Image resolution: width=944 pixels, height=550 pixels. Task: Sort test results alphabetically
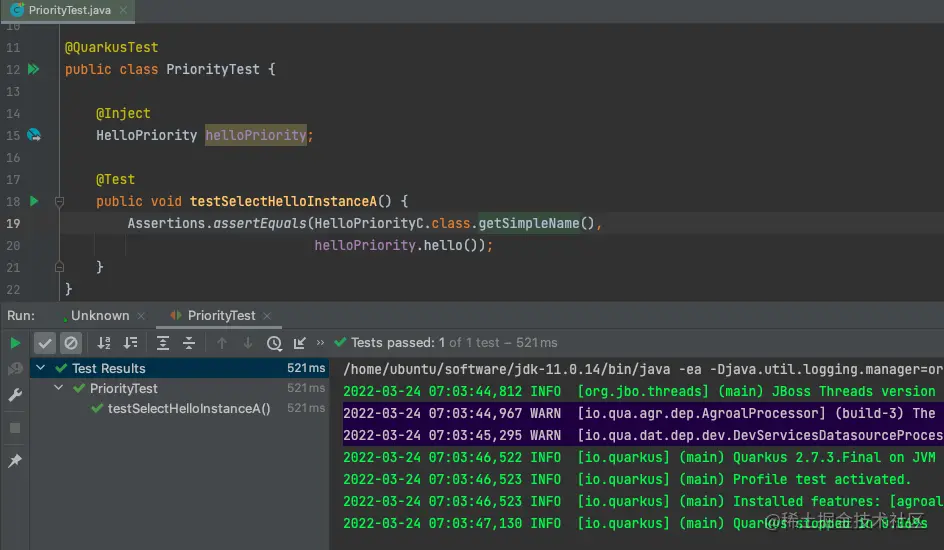click(104, 343)
